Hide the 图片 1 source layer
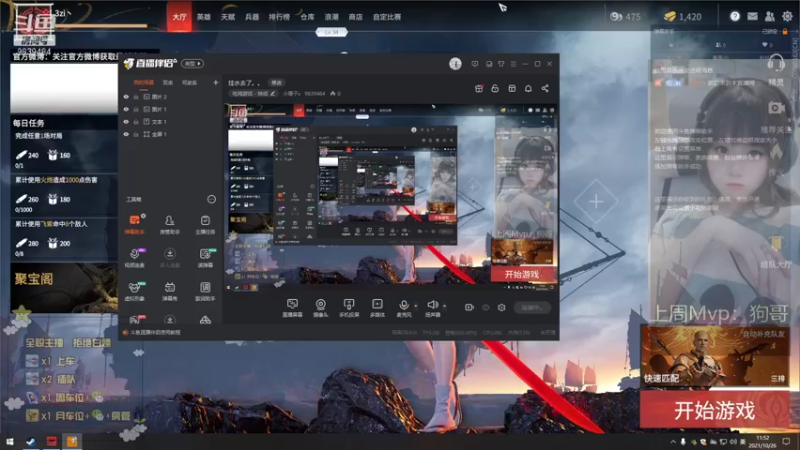Screen dimensions: 800x450 (x=126, y=109)
